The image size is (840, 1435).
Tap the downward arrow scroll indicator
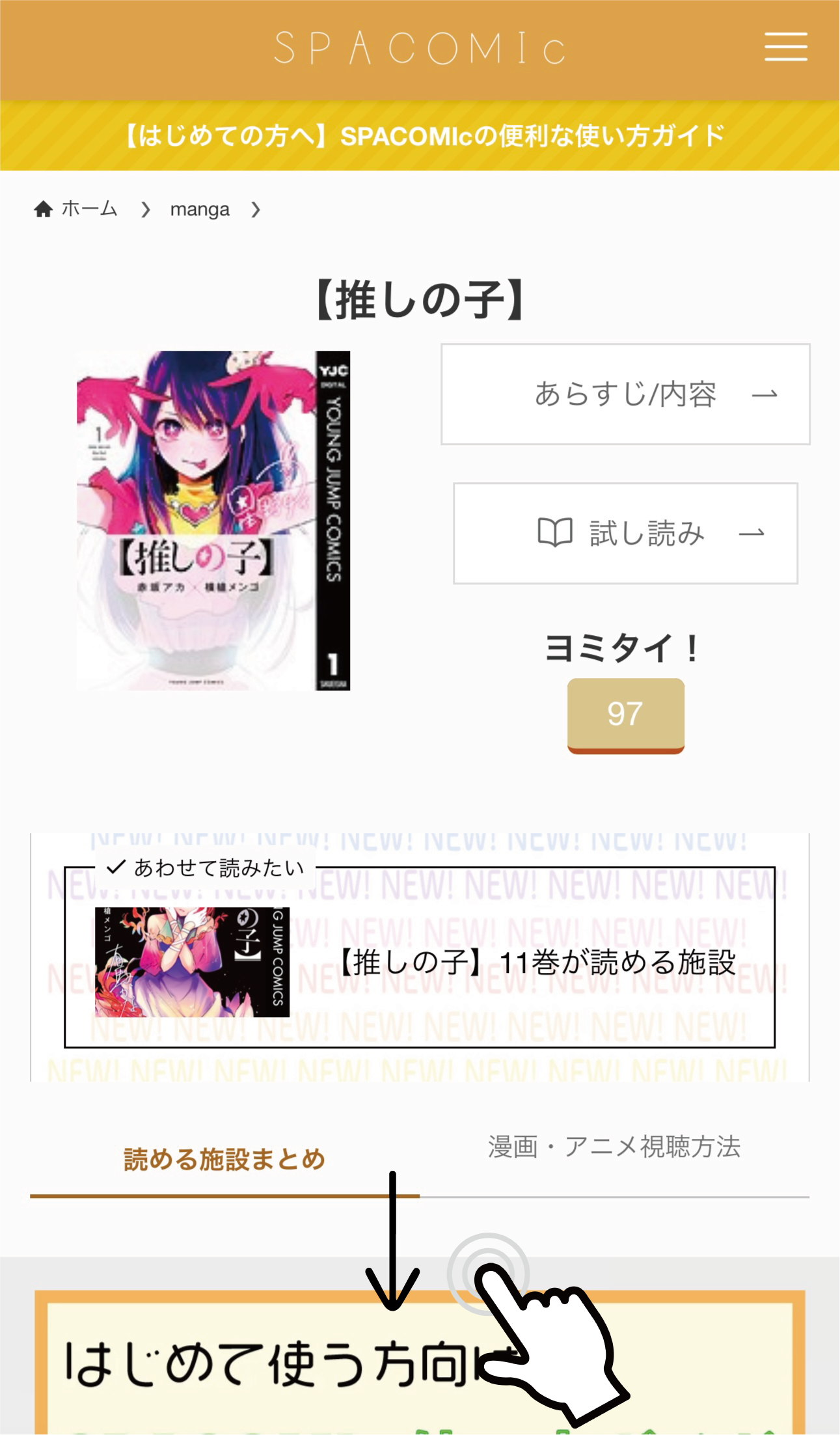point(392,1241)
